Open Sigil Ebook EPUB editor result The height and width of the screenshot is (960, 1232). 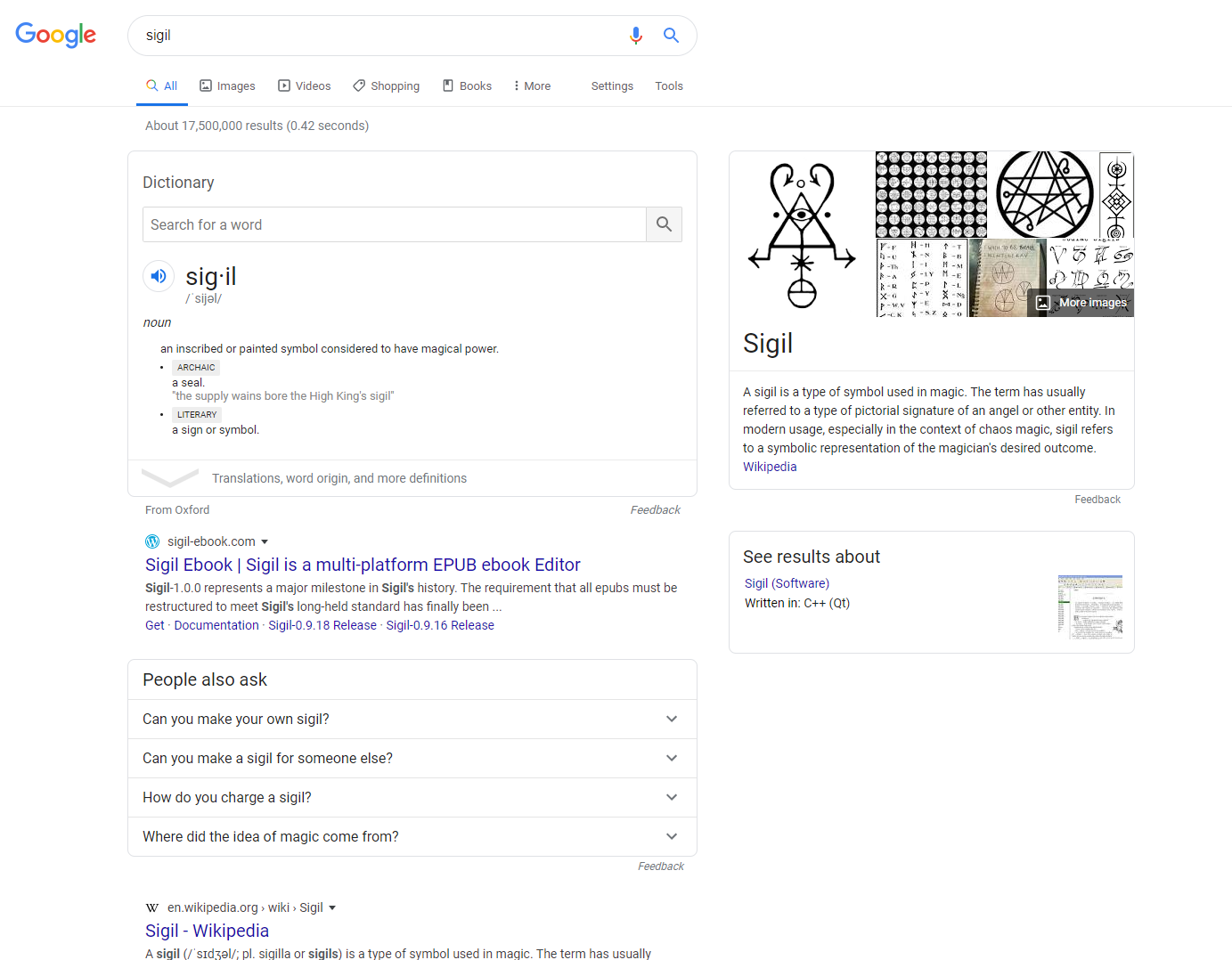pos(363,565)
